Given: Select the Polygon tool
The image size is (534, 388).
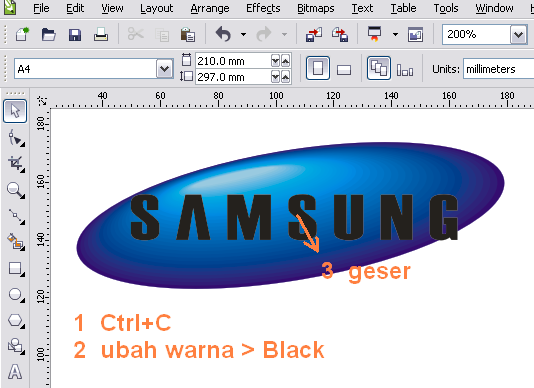Looking at the screenshot, I should [x=16, y=321].
